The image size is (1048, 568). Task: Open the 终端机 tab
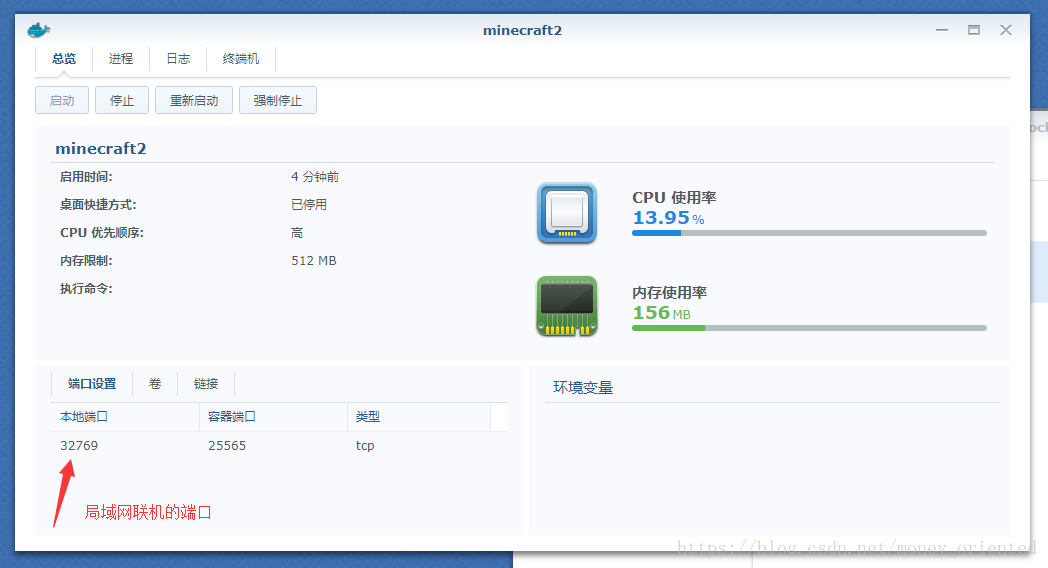tap(241, 59)
